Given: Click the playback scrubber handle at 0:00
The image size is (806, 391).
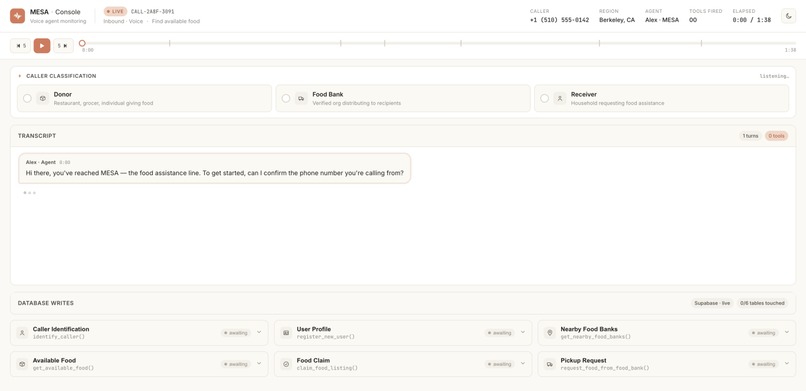Looking at the screenshot, I should (x=82, y=44).
